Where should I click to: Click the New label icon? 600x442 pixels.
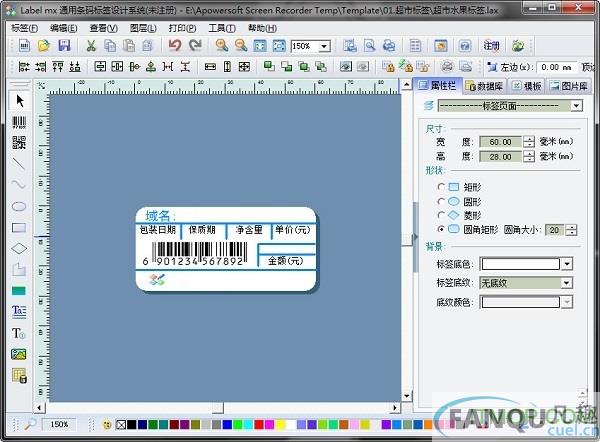(24, 46)
